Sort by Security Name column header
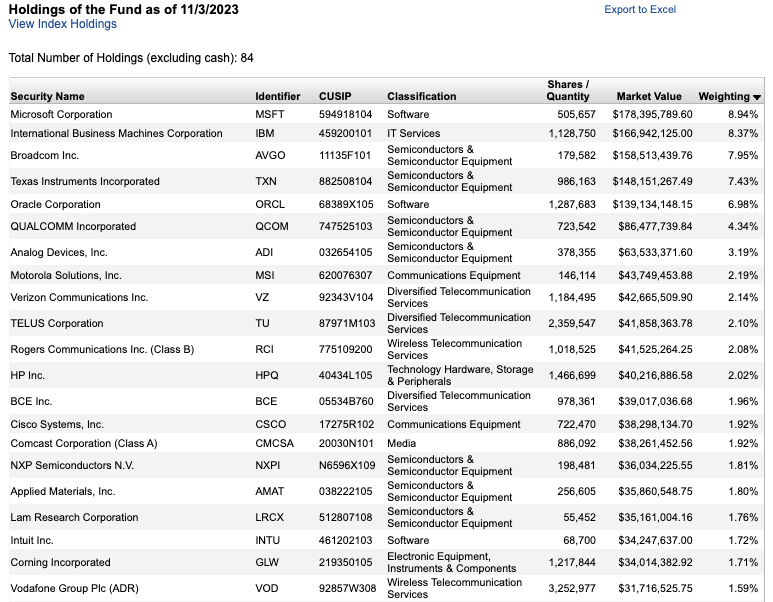773x602 pixels. click(47, 96)
